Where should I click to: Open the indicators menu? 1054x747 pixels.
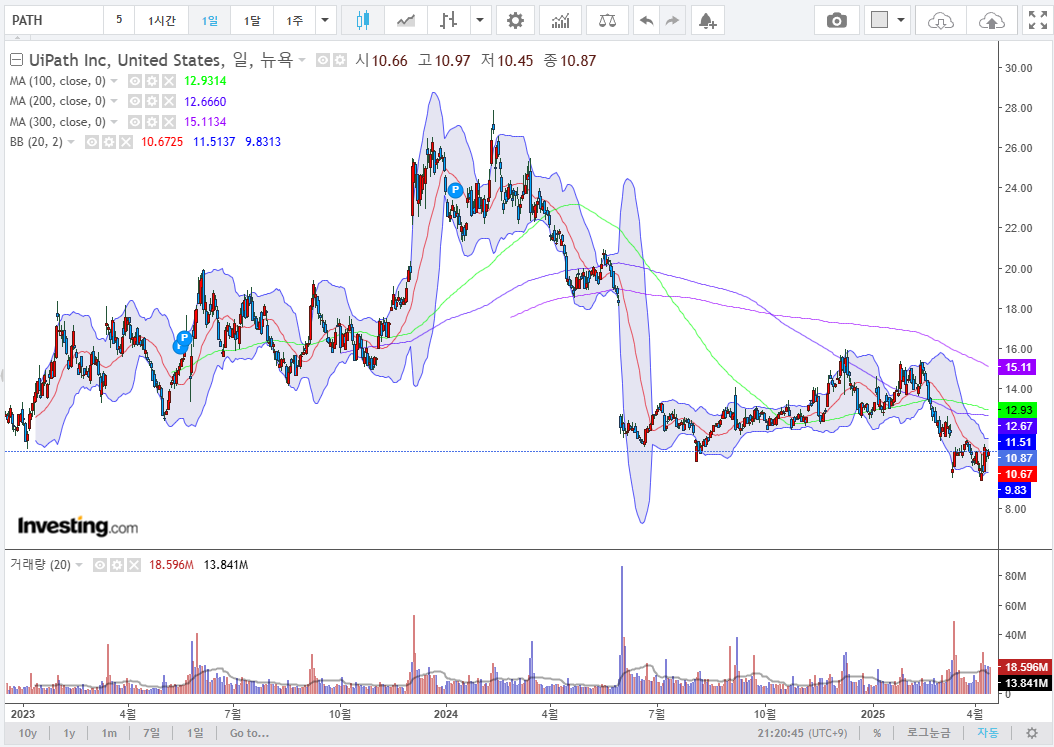click(560, 20)
